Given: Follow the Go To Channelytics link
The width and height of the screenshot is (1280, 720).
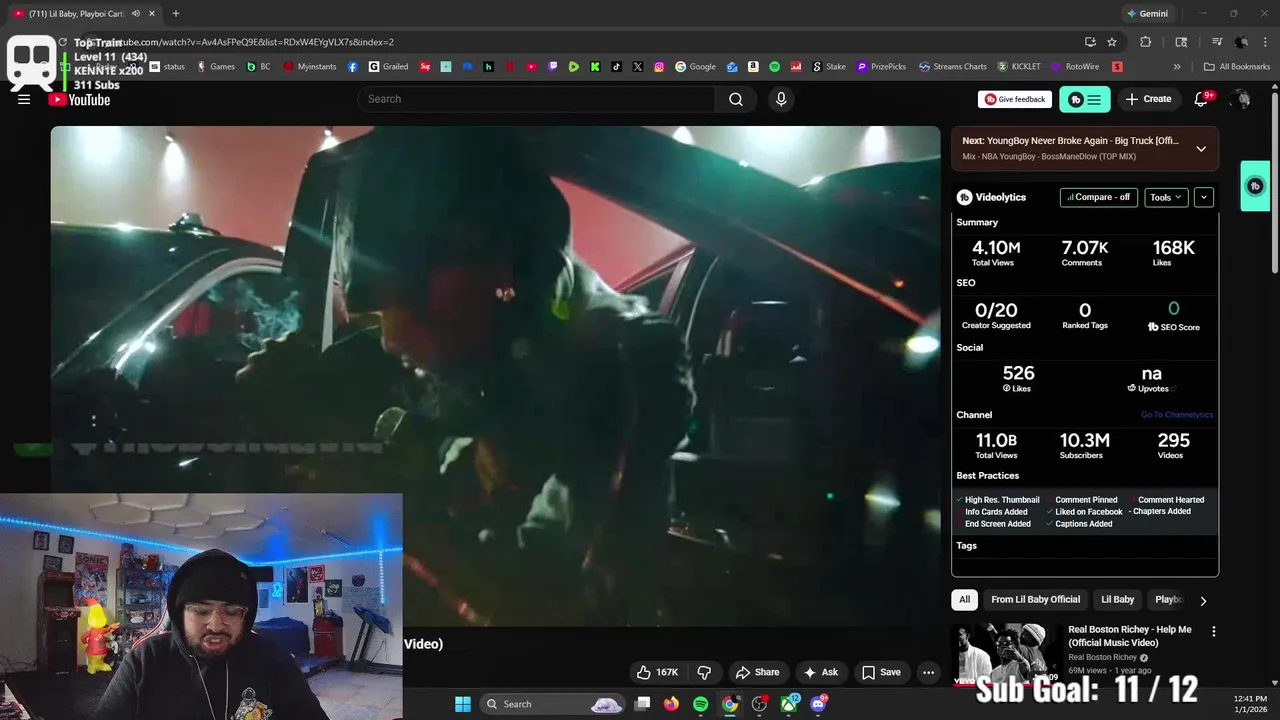Looking at the screenshot, I should tap(1177, 415).
